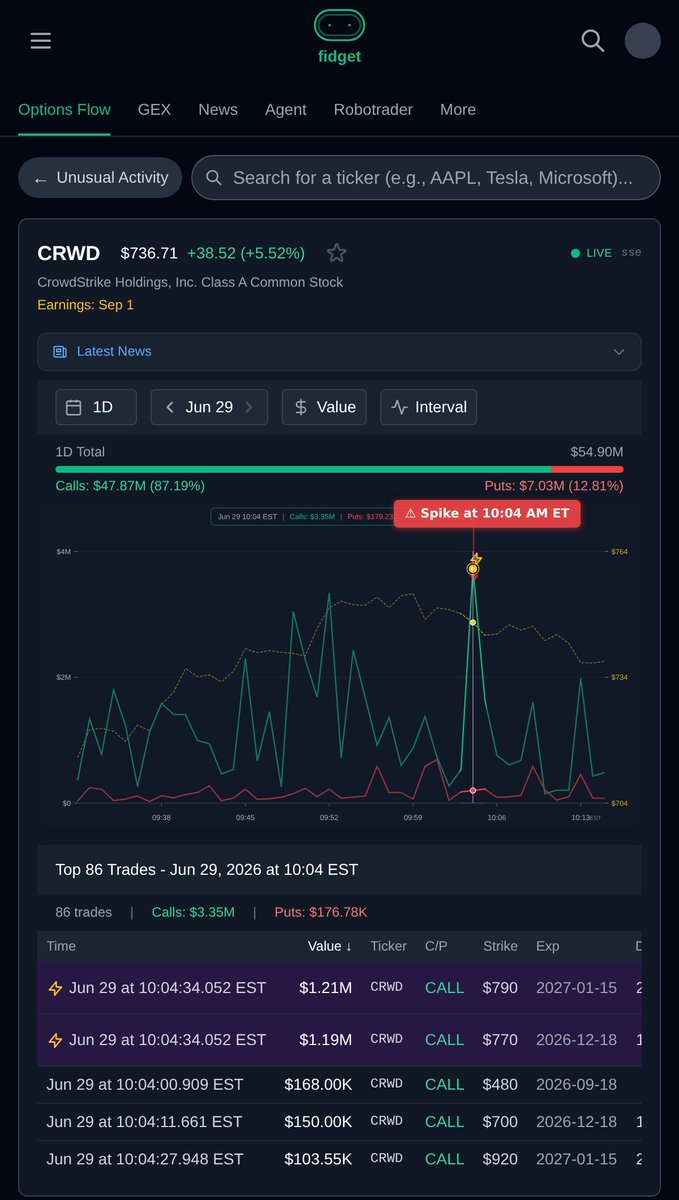Switch to the Options Flow tab

(64, 110)
